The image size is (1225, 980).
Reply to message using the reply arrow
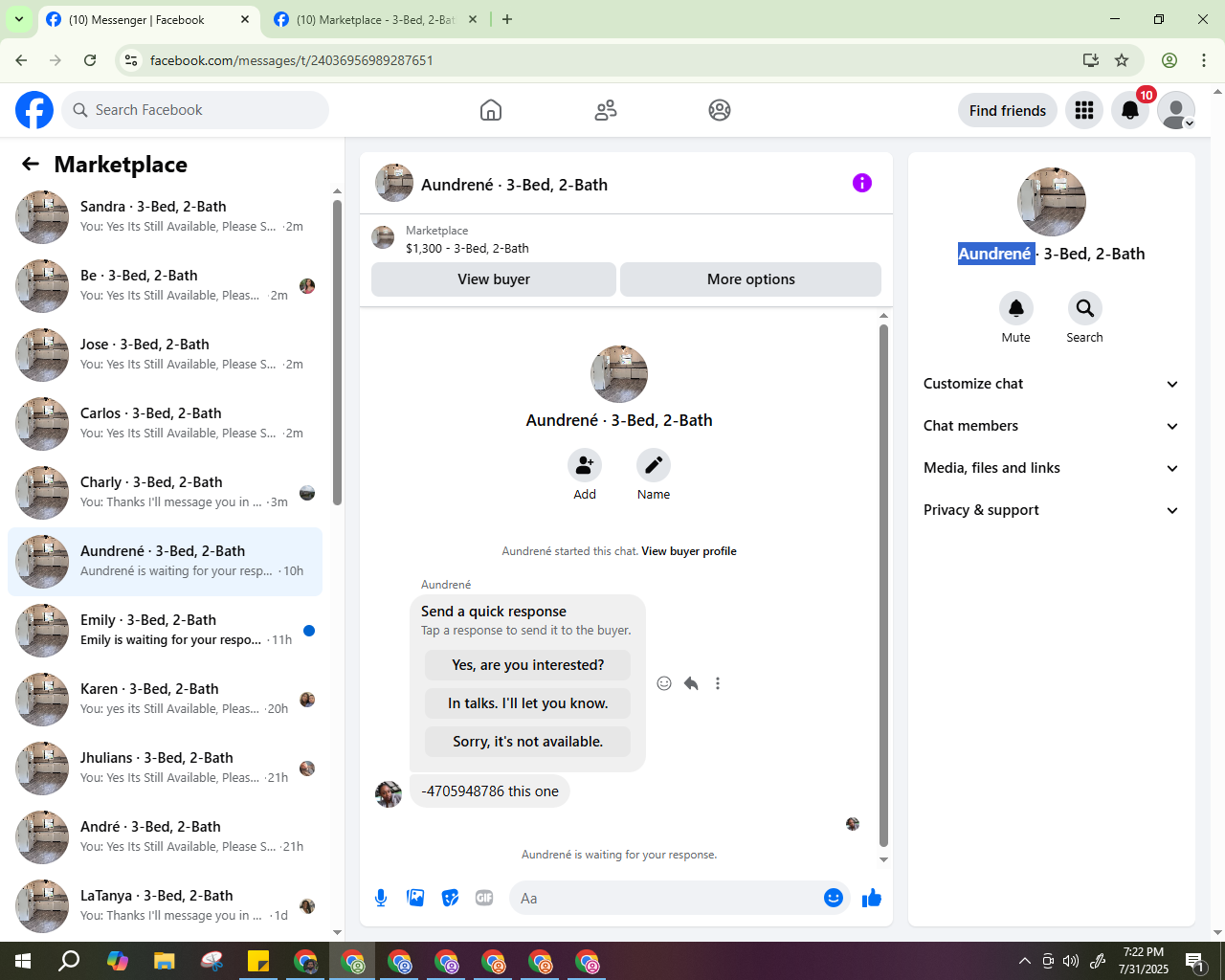point(691,683)
